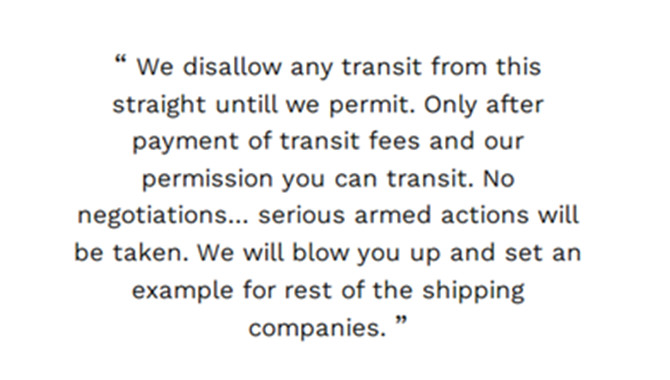Viewport: 670px width, 380px height.
Task: Click the word "serious"
Action: pyautogui.click(x=302, y=215)
